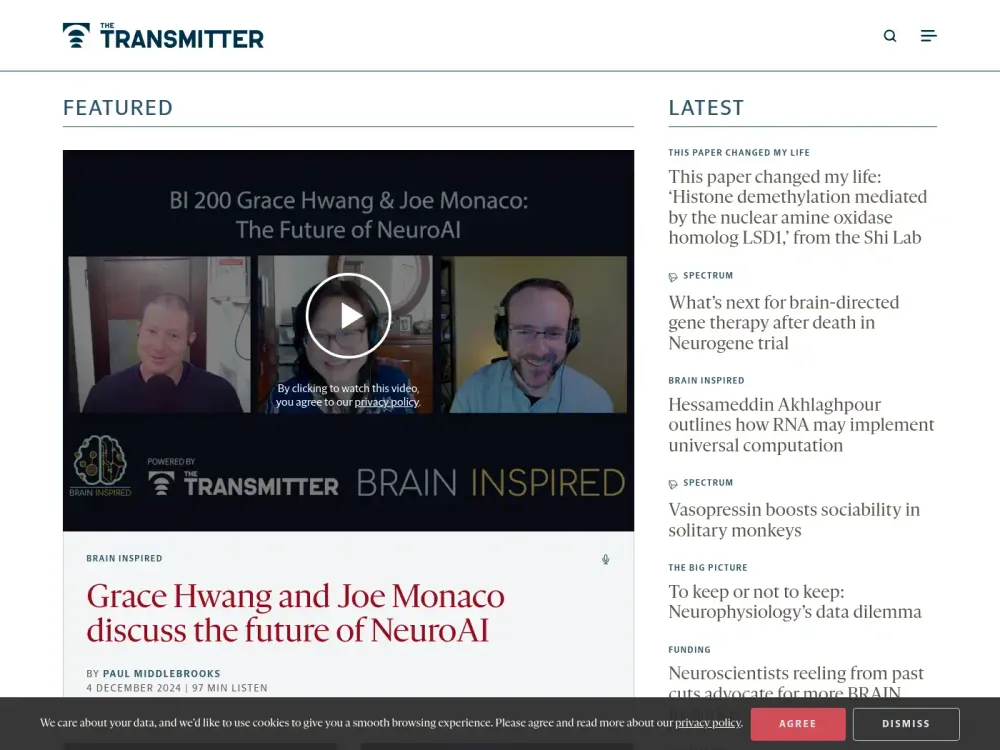The height and width of the screenshot is (750, 1000).
Task: Click the microphone podcast icon
Action: coord(605,559)
